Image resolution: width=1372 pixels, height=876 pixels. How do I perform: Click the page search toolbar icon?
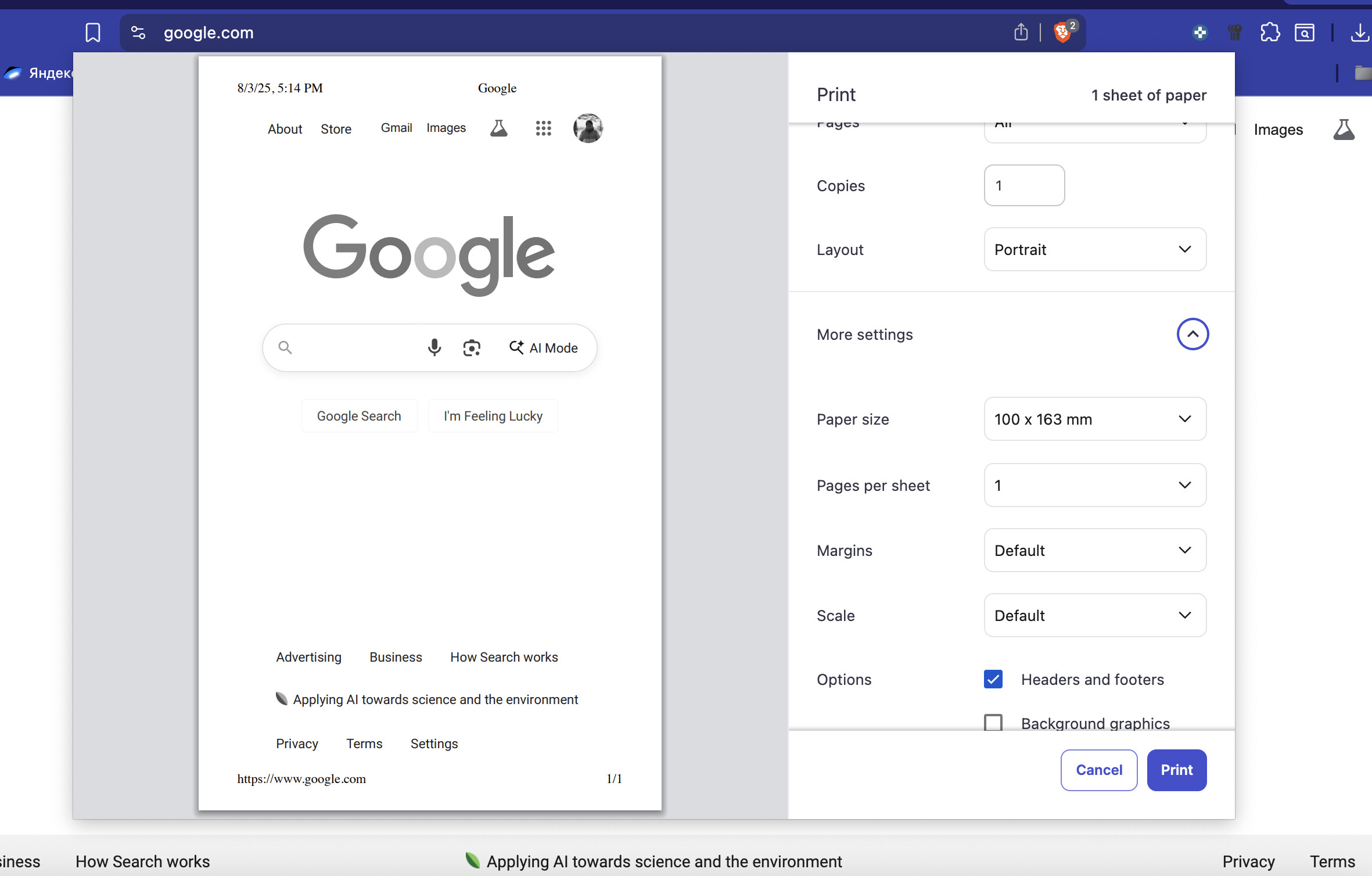pyautogui.click(x=1305, y=33)
